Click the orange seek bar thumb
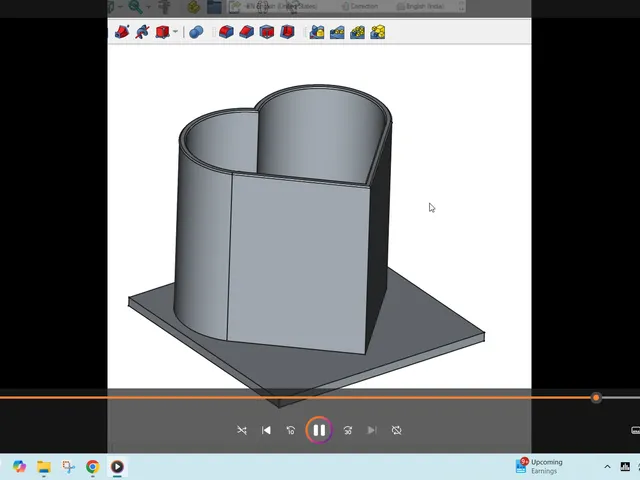This screenshot has height=480, width=640. click(x=596, y=398)
